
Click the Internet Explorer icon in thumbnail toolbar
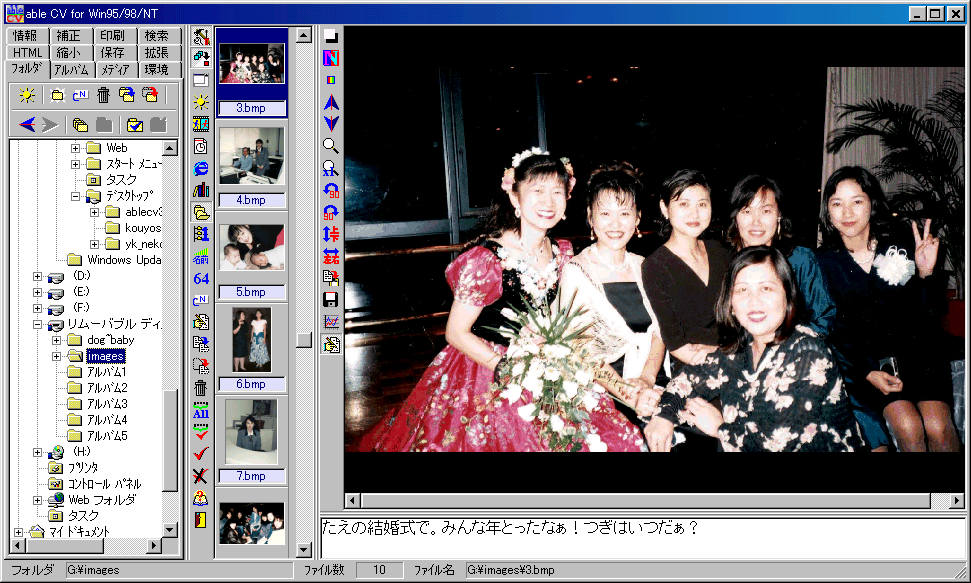[200, 168]
